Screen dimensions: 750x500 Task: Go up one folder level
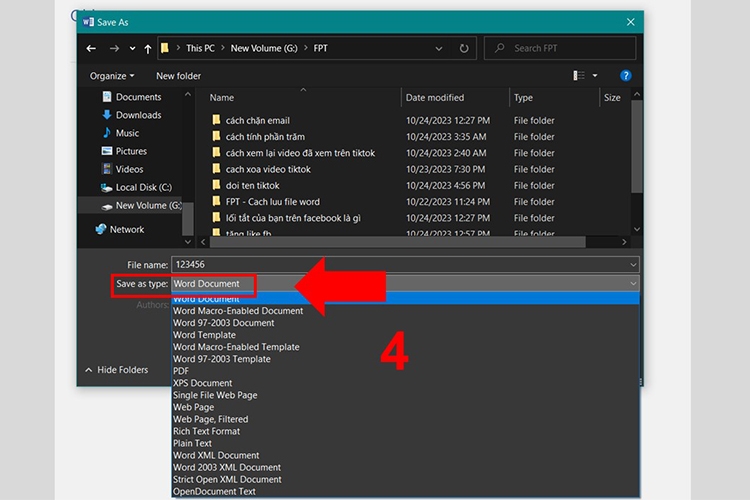[148, 48]
